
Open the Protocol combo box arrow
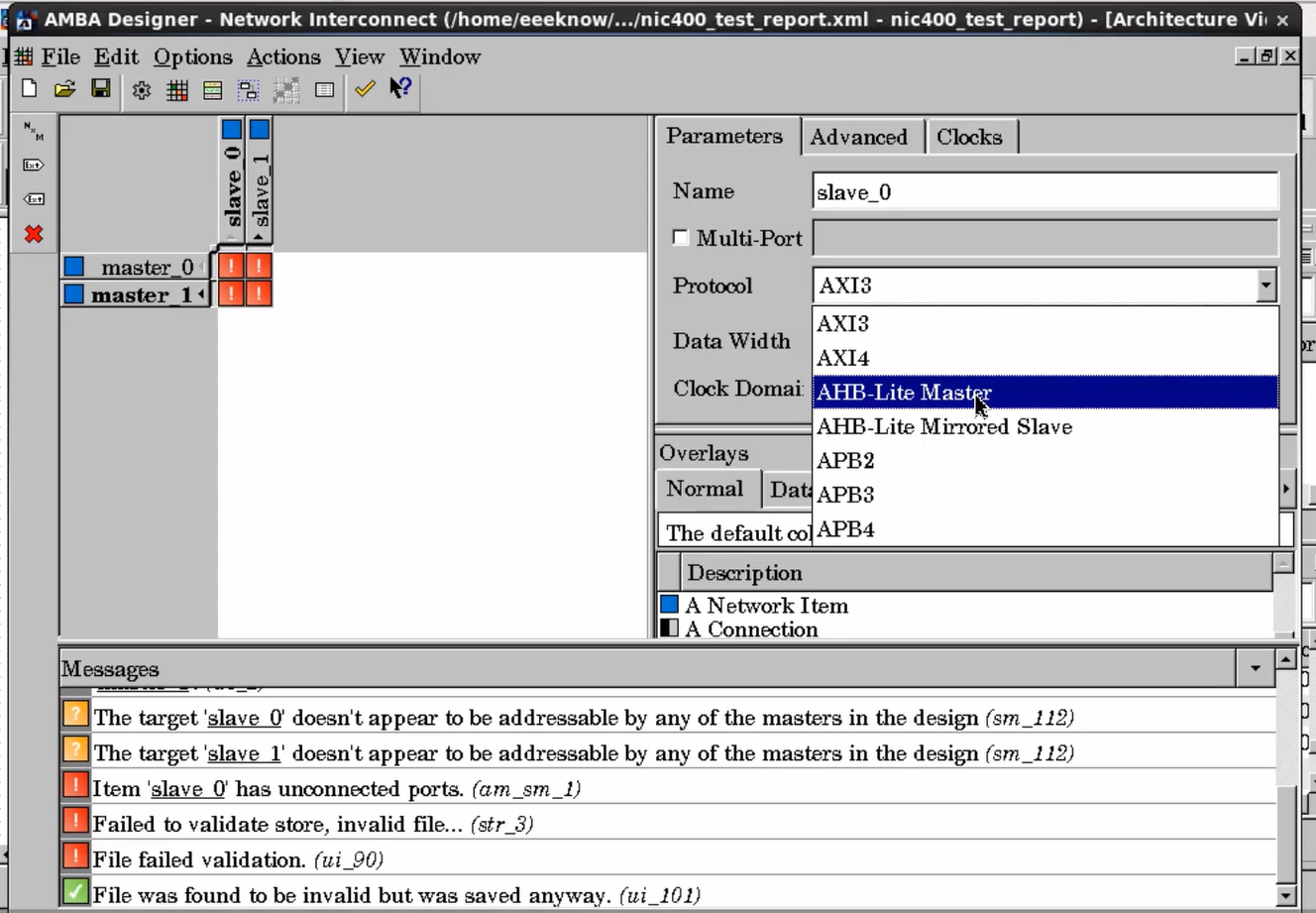pos(1265,285)
